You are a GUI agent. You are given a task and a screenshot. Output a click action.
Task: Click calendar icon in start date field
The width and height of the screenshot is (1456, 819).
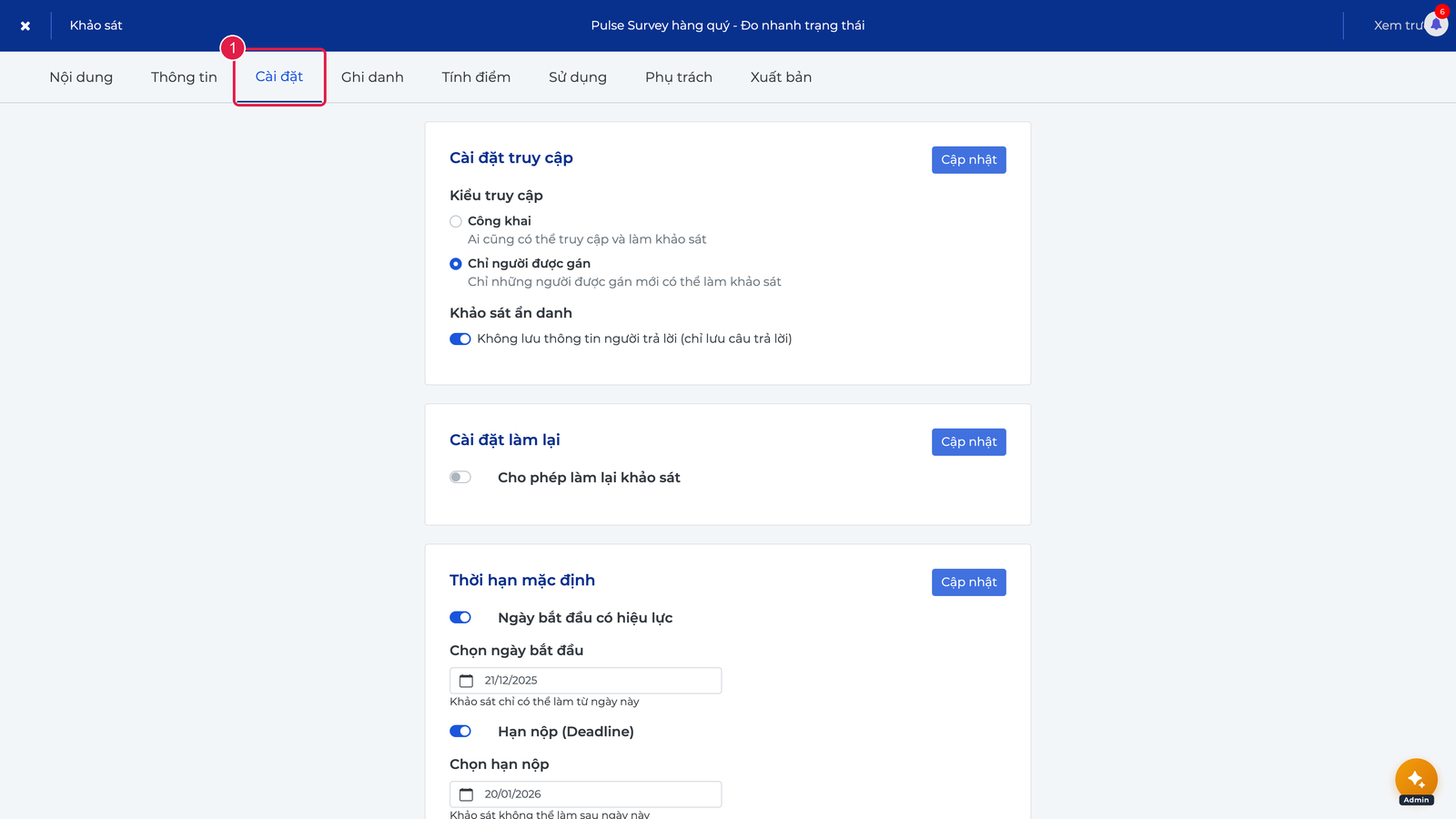pos(466,681)
